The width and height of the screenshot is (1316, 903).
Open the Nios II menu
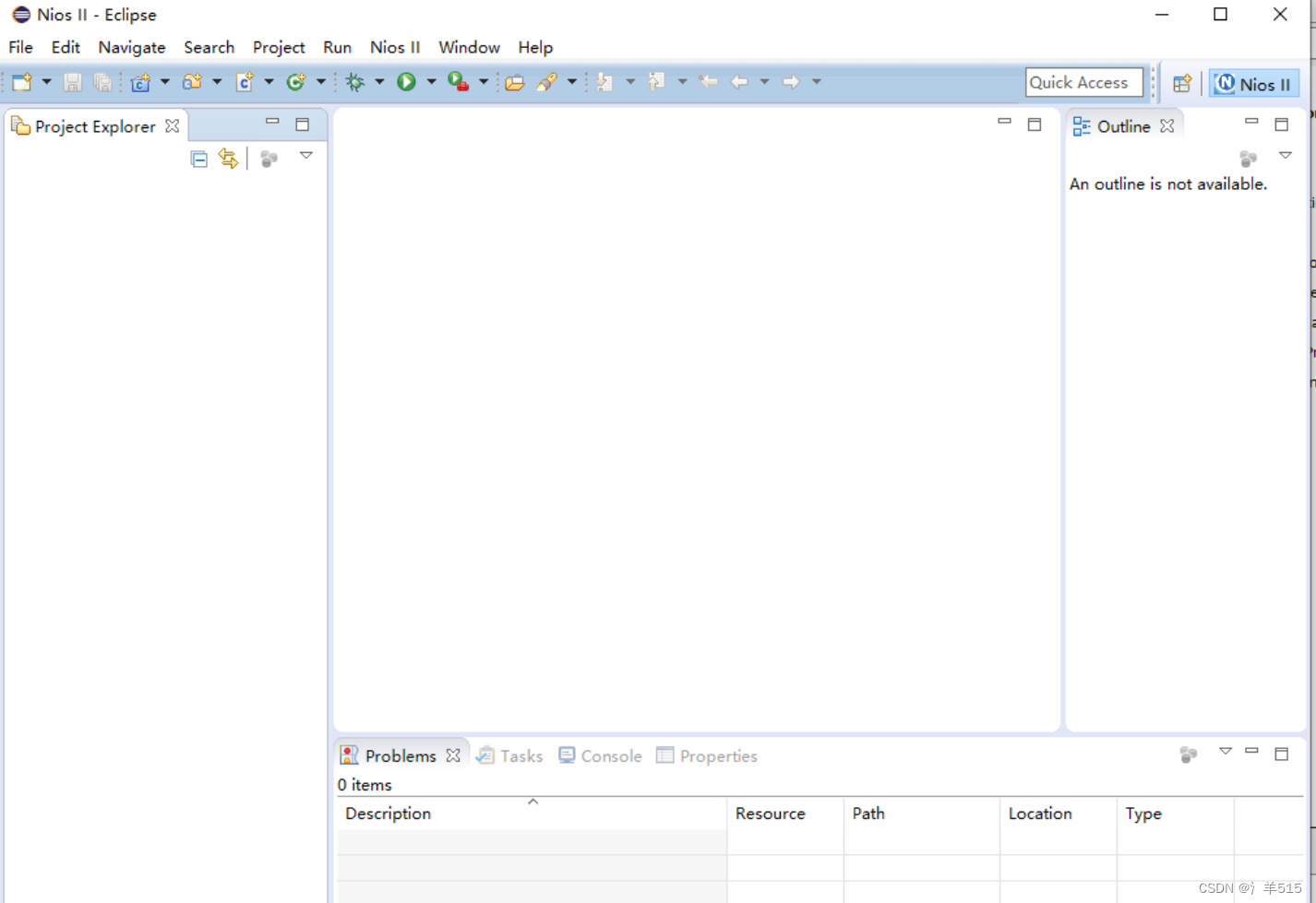(x=395, y=47)
